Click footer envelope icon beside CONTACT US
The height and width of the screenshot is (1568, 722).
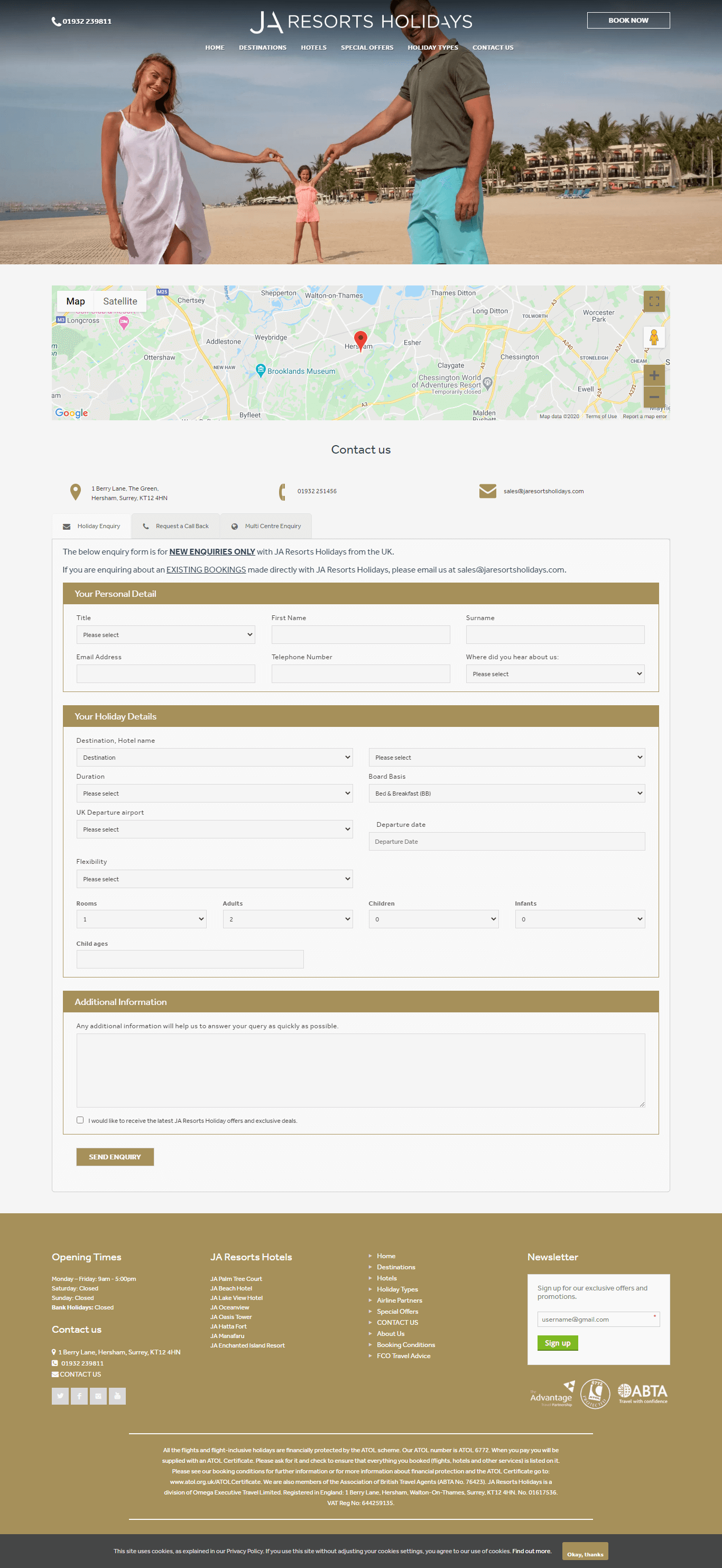(55, 1375)
